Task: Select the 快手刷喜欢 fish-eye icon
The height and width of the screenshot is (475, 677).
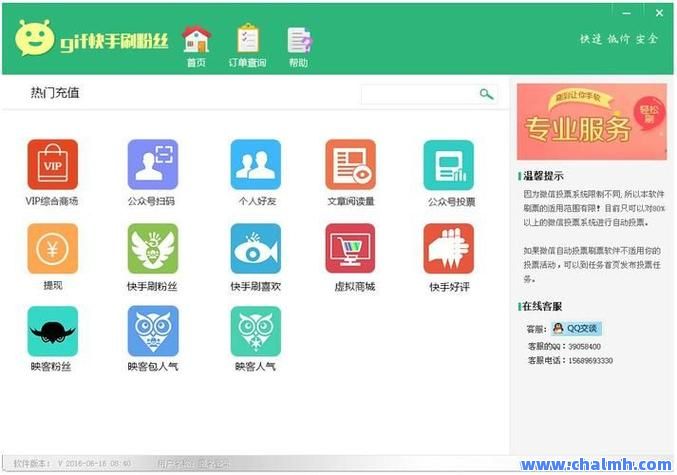Action: [x=256, y=248]
